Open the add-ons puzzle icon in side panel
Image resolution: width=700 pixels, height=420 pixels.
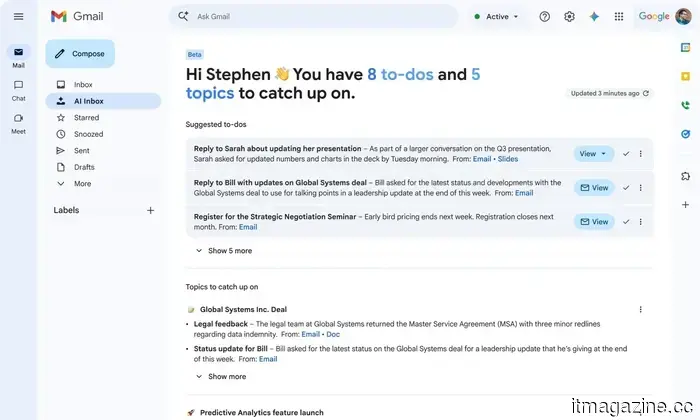685,176
